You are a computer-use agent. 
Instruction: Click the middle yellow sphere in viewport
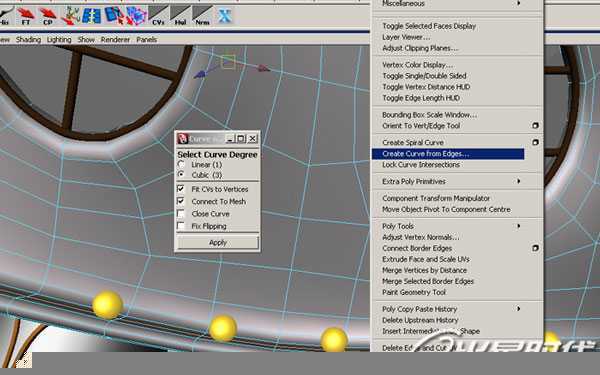pos(223,328)
